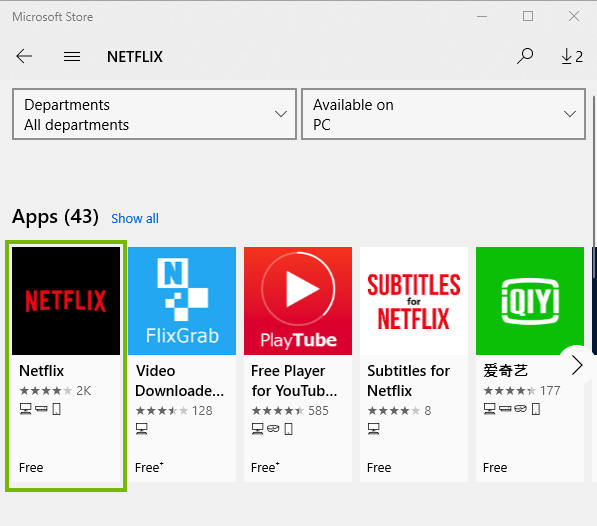The height and width of the screenshot is (526, 597).
Task: Close the Microsoft Store window
Action: [x=574, y=16]
